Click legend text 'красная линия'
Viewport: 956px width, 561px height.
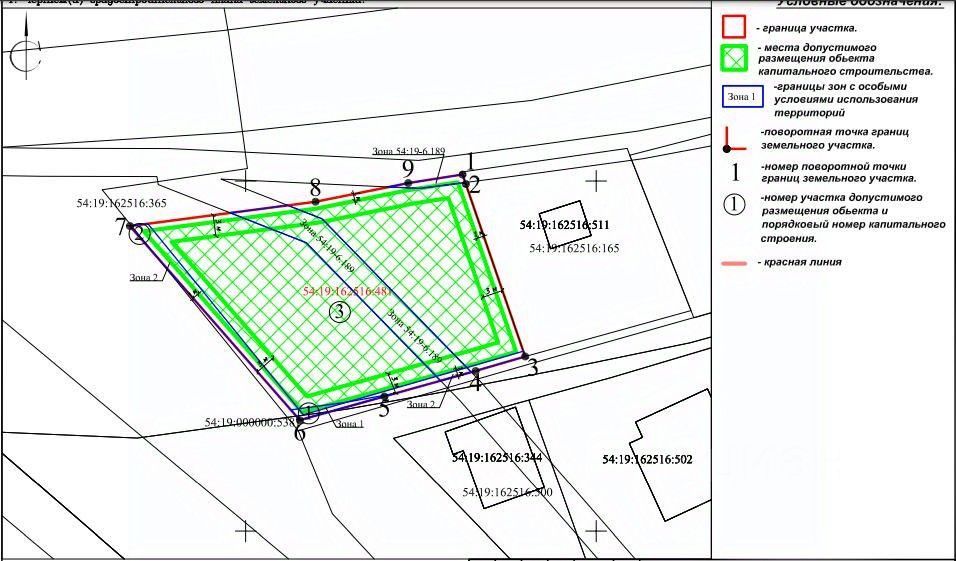[800, 262]
